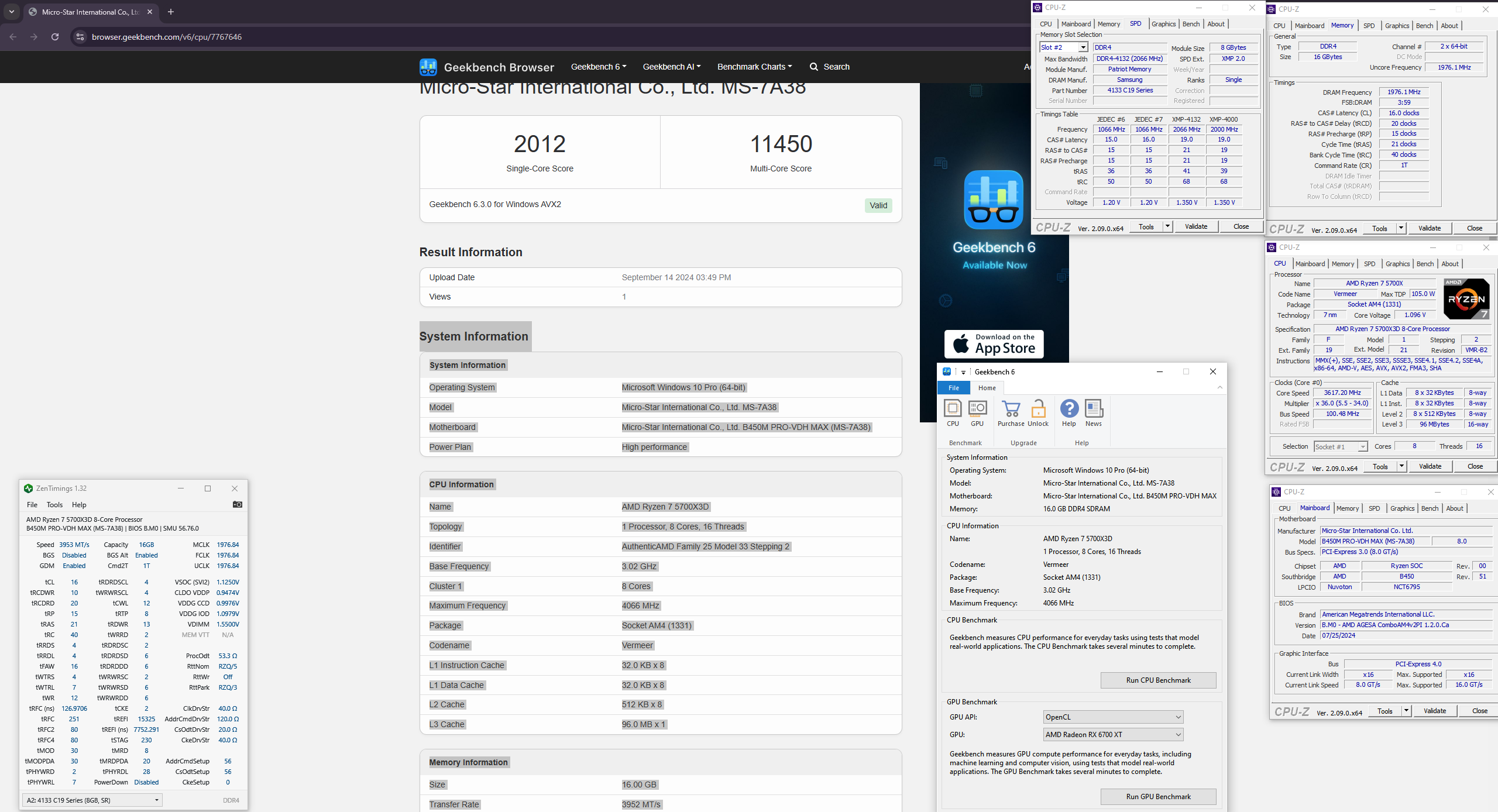Expand the Geekbench AI navbar menu

[672, 67]
